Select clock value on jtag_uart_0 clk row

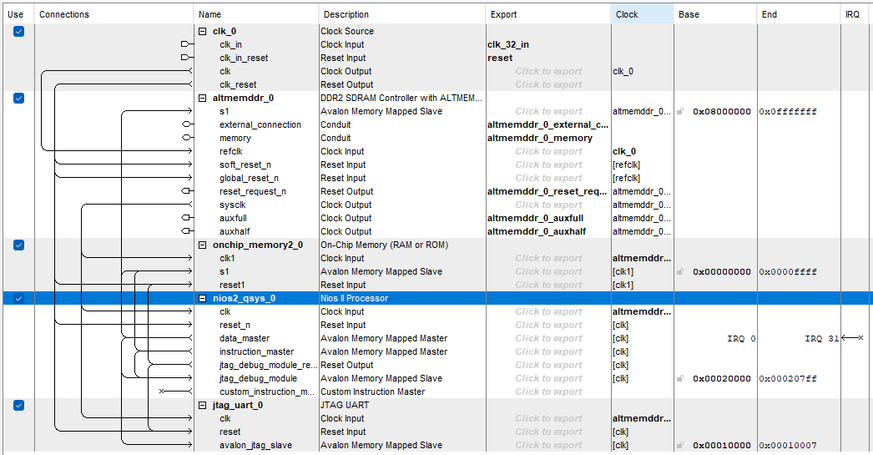(x=642, y=419)
